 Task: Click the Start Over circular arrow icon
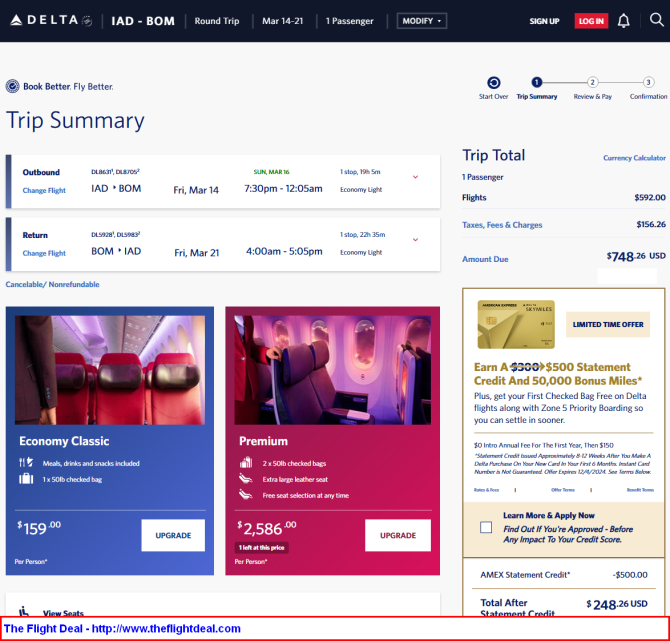pyautogui.click(x=494, y=82)
